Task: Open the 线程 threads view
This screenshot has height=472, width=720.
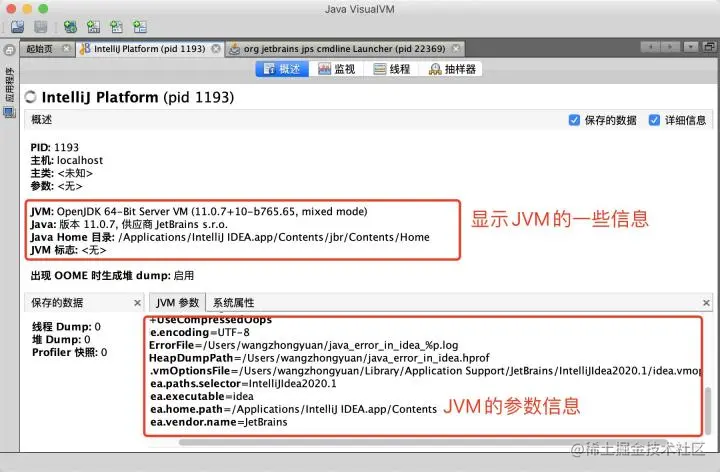Action: click(391, 69)
